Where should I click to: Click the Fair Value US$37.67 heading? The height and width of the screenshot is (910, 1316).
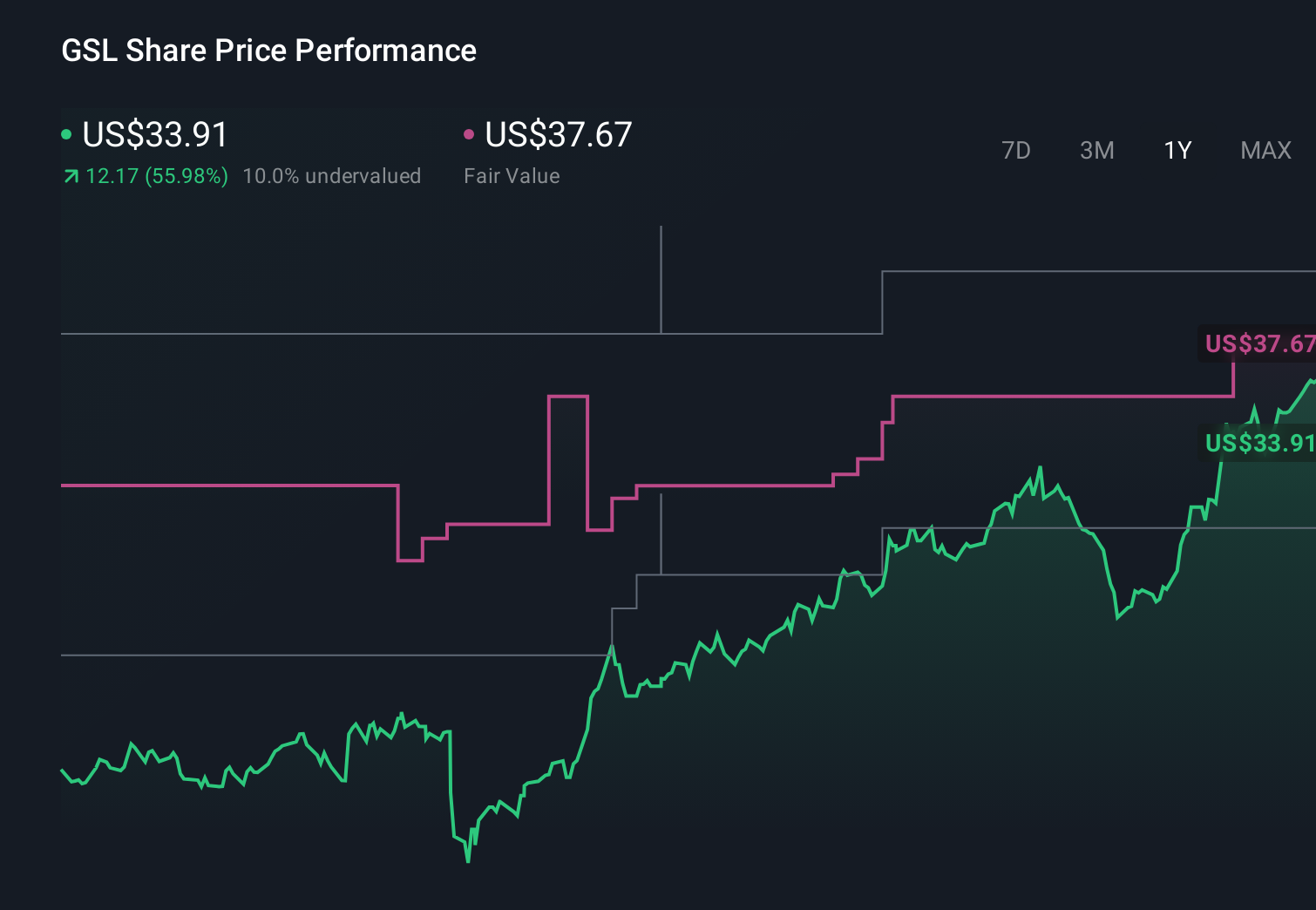point(558,133)
